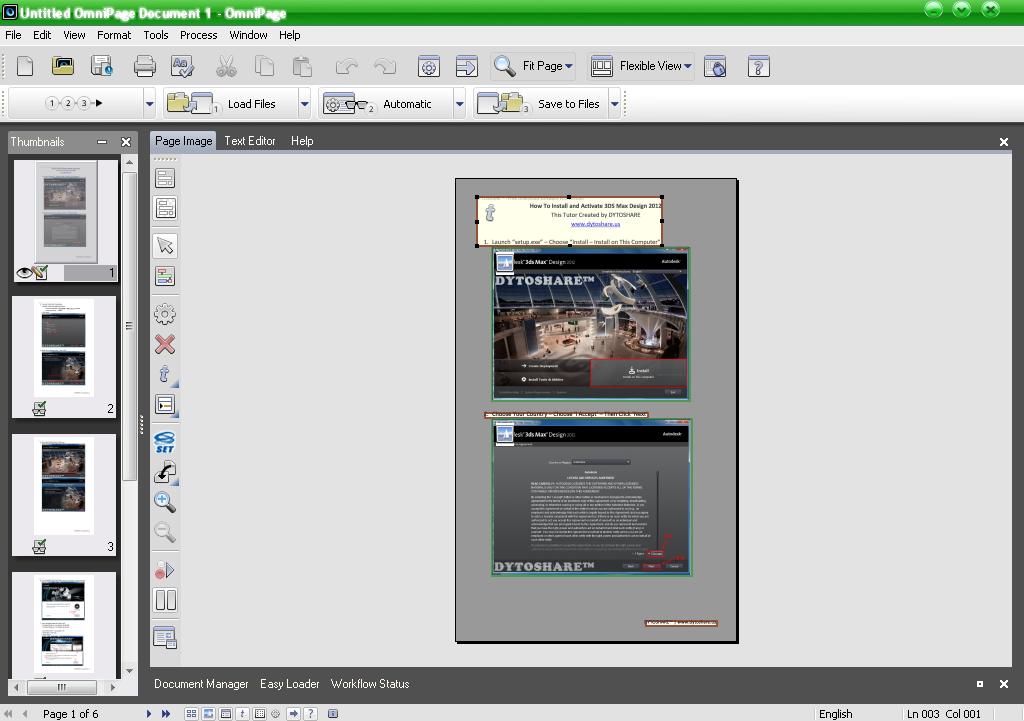Go to next page arrow
The image size is (1024, 721).
[149, 714]
